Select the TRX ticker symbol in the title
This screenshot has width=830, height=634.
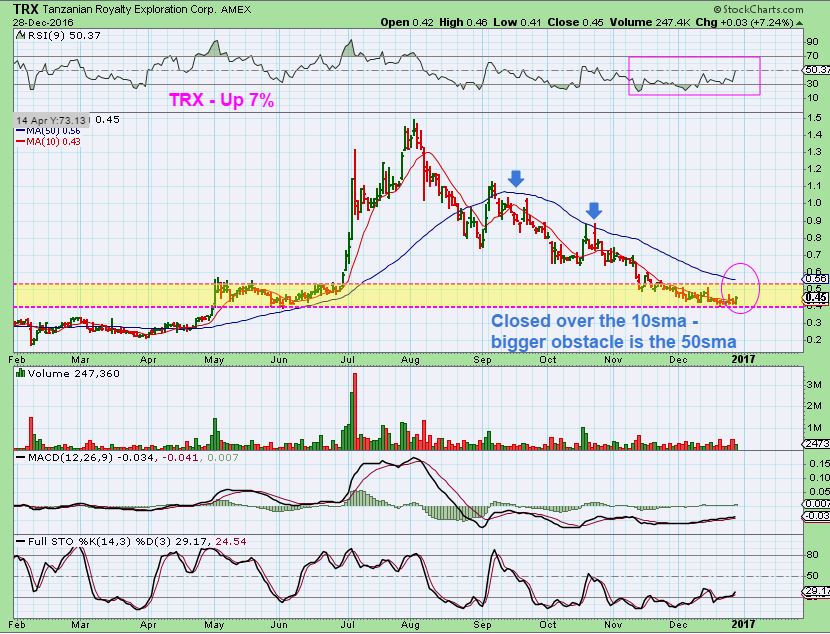[x=25, y=9]
